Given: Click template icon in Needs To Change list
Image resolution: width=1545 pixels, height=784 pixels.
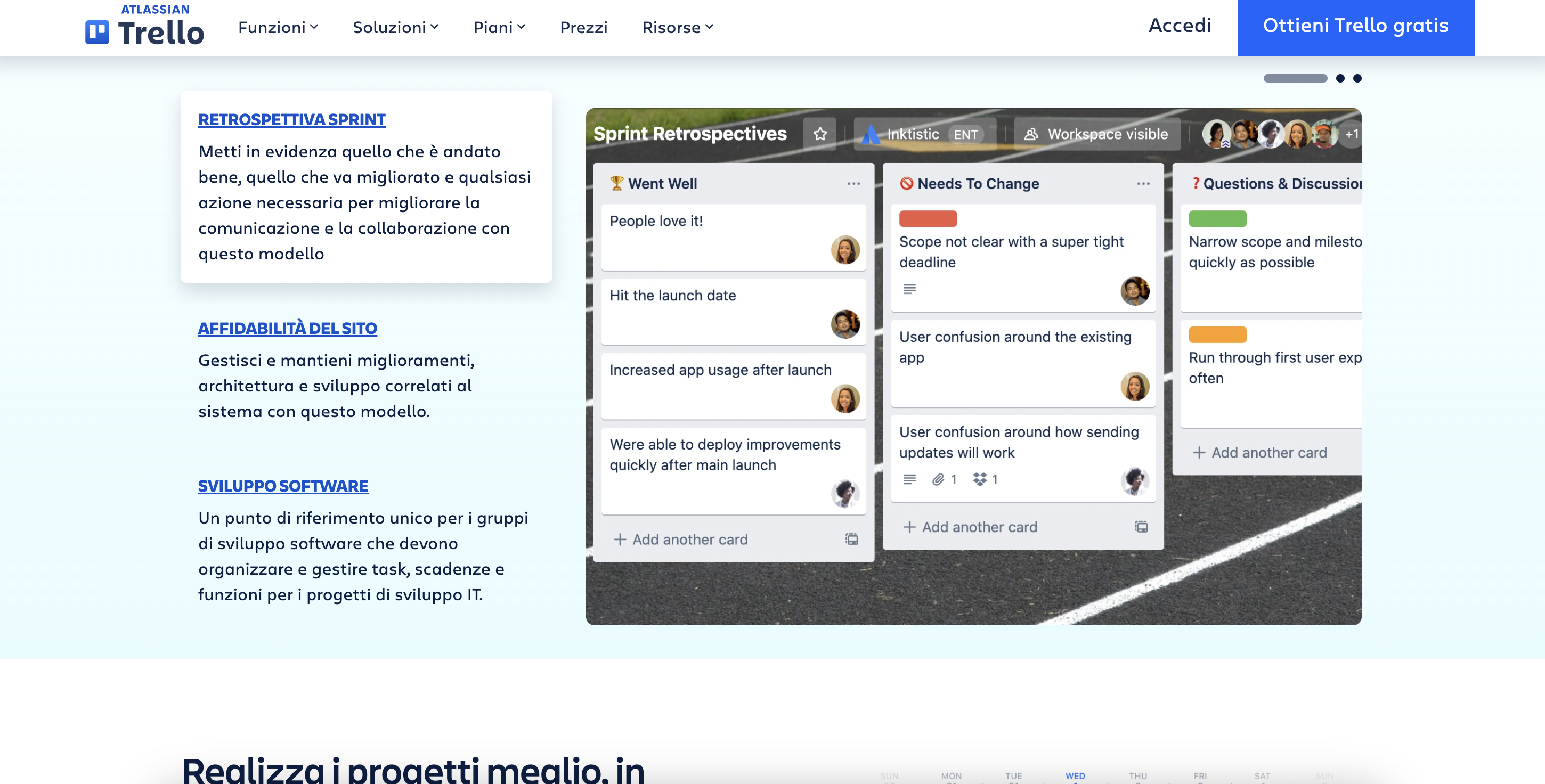Looking at the screenshot, I should (1141, 526).
